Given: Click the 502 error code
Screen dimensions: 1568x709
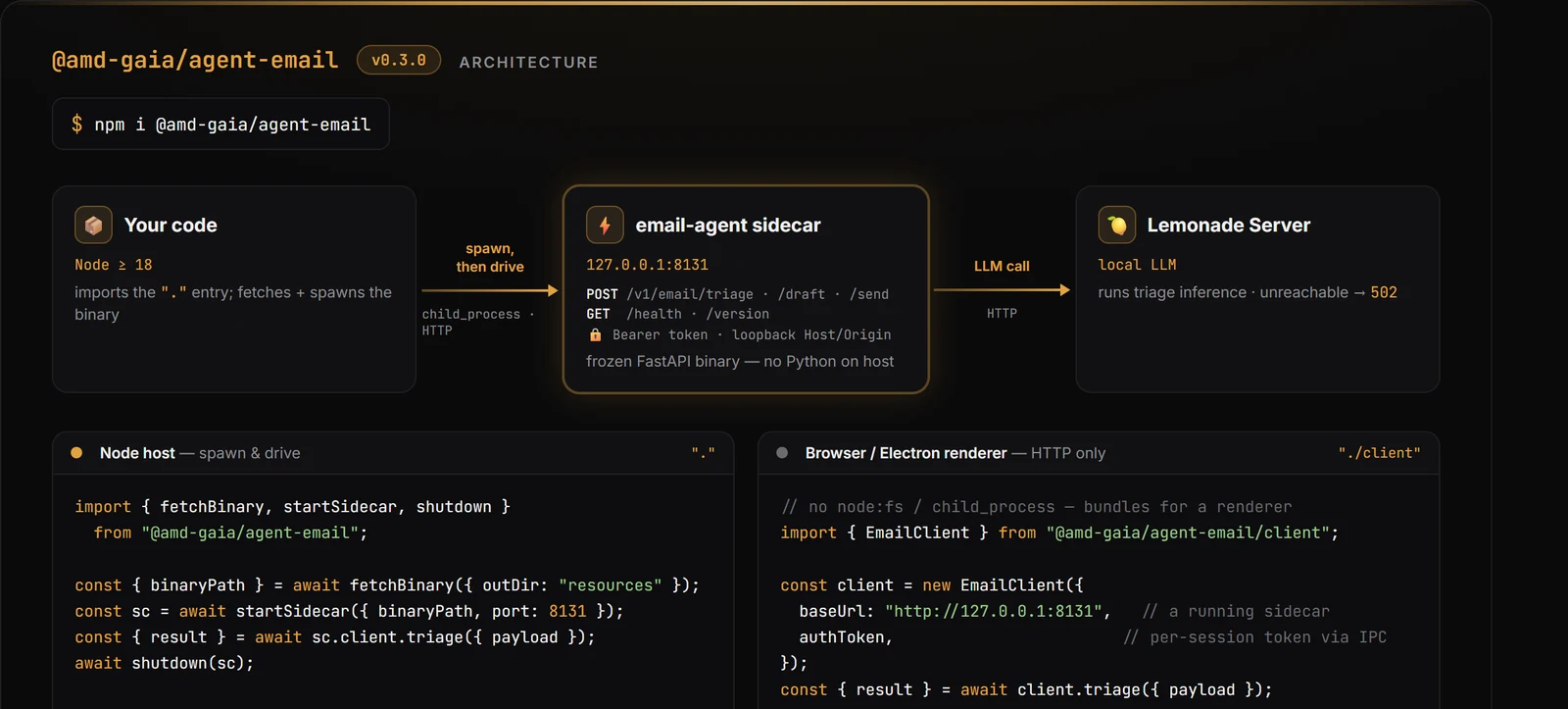Looking at the screenshot, I should click(1384, 292).
